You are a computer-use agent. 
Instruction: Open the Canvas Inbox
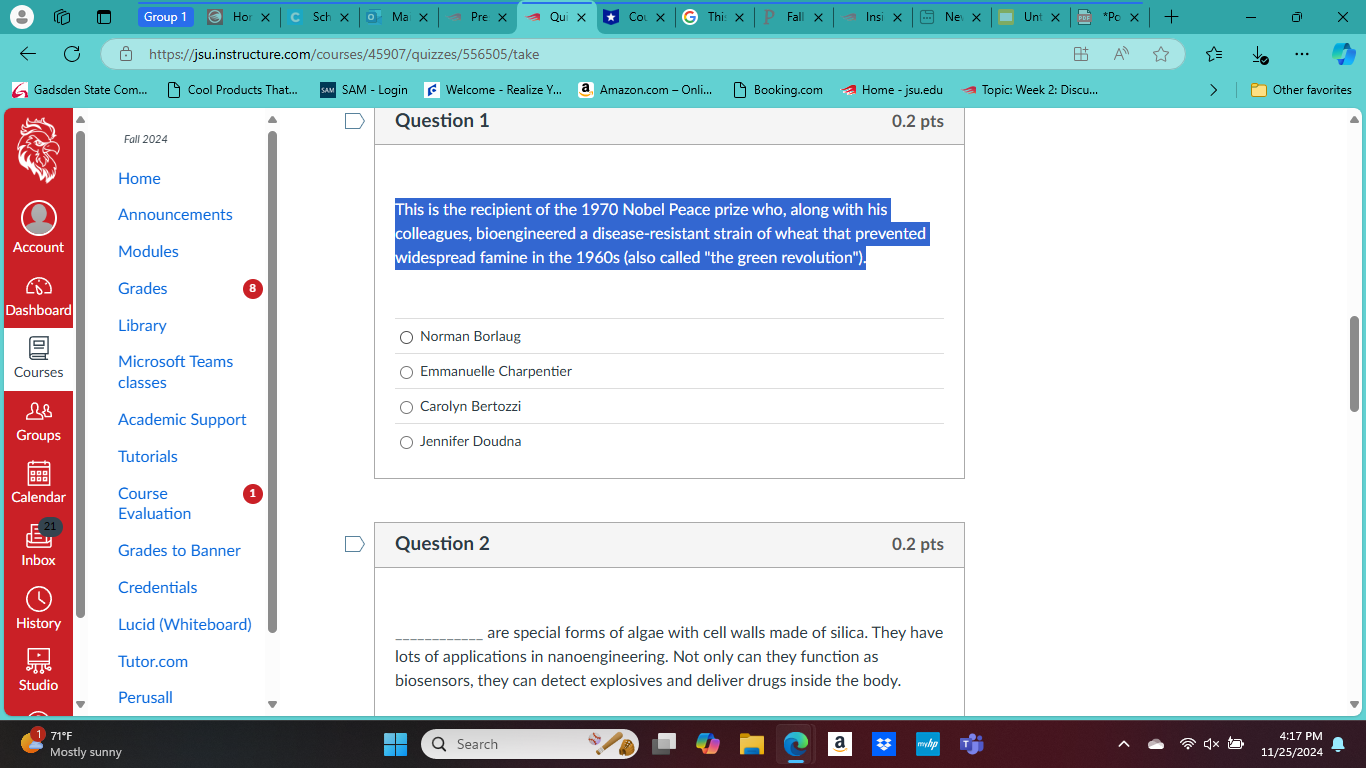(38, 545)
